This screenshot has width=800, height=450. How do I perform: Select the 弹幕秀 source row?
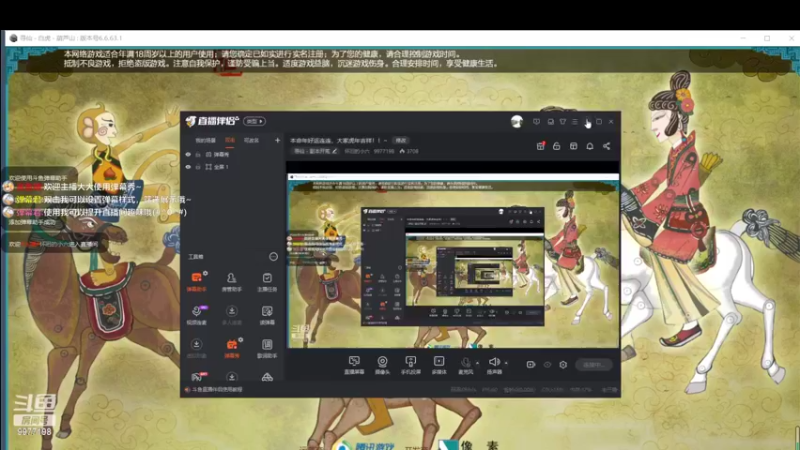pyautogui.click(x=233, y=154)
